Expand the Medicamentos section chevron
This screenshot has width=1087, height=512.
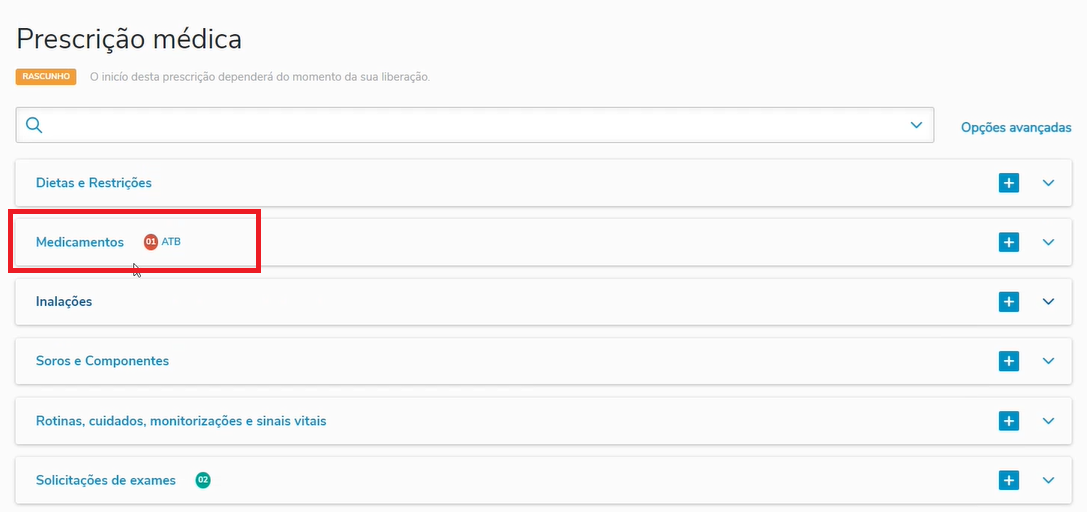coord(1048,242)
